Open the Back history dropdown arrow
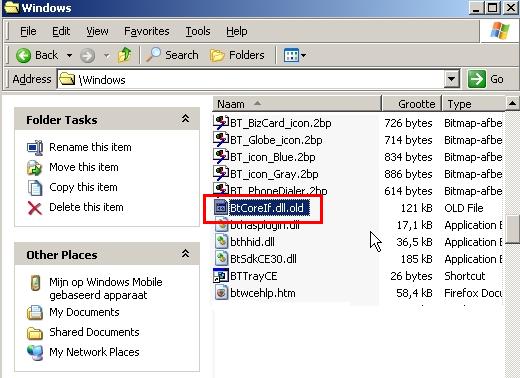This screenshot has height=378, width=520. tap(69, 55)
